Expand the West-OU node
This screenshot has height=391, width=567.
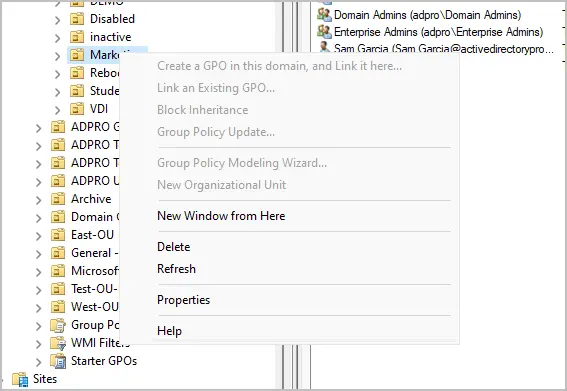[39, 308]
